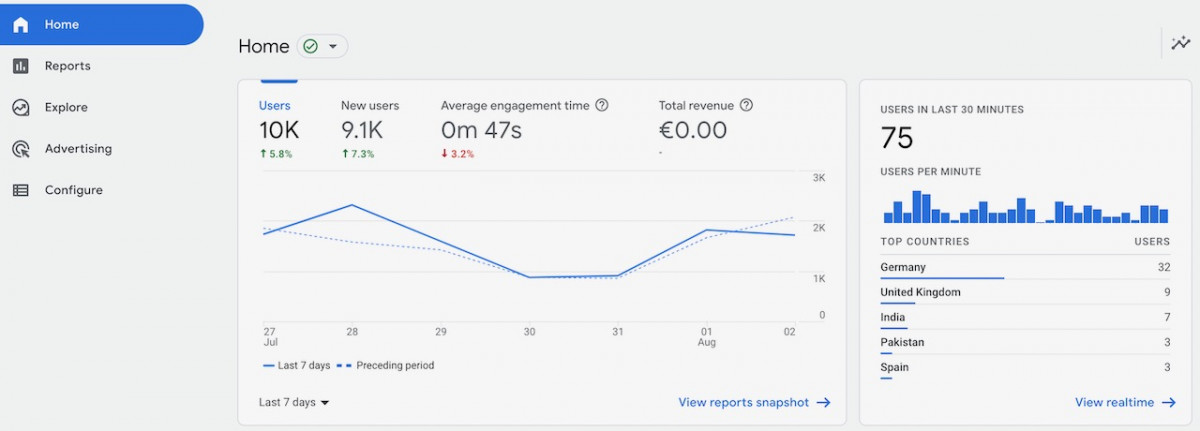The width and height of the screenshot is (1200, 431).
Task: Click the Advertising target icon
Action: coord(21,149)
